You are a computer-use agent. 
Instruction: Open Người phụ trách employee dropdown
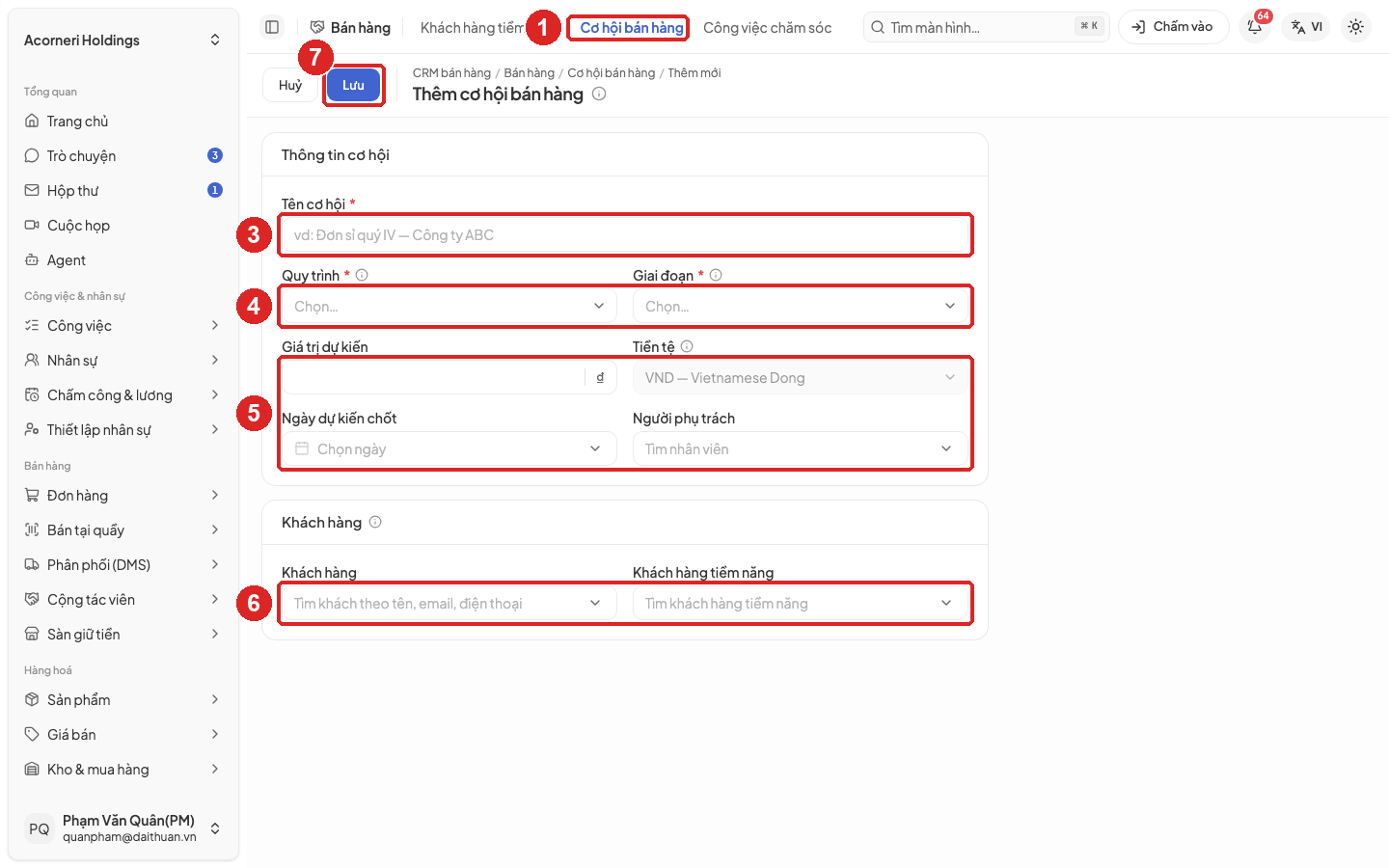[801, 449]
